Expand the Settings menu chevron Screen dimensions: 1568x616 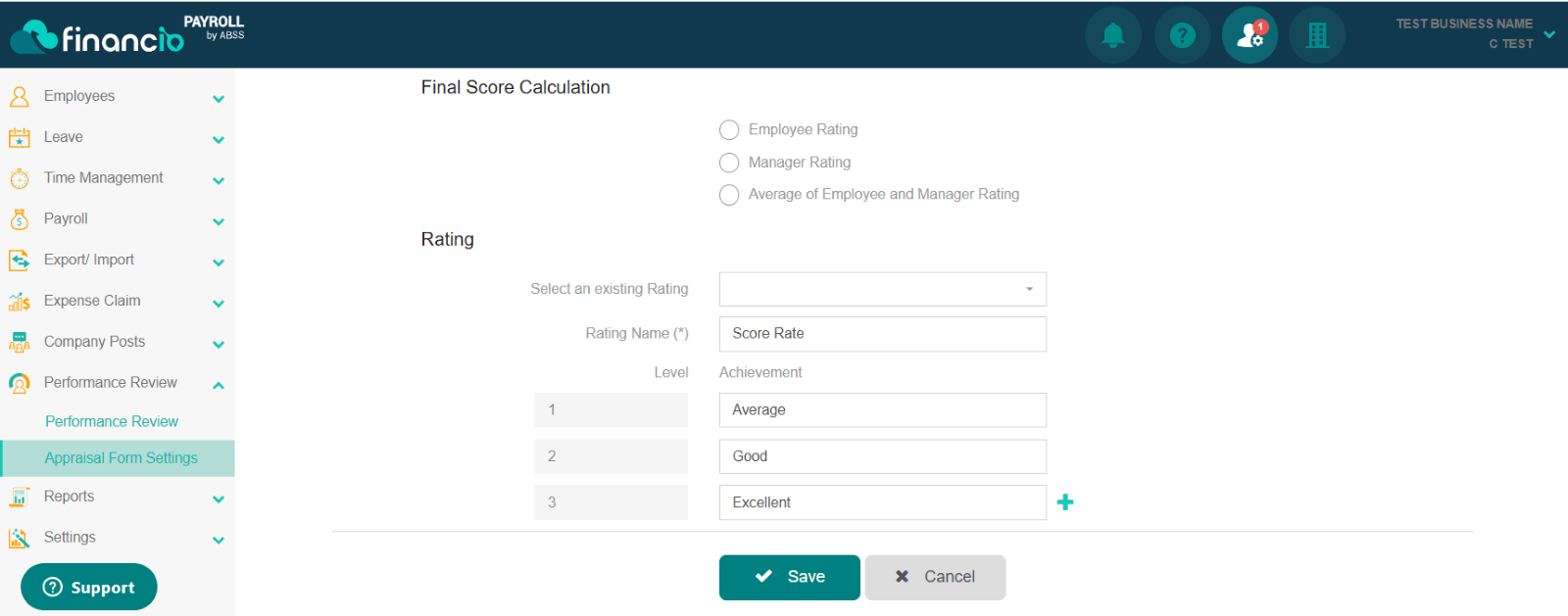pos(219,540)
